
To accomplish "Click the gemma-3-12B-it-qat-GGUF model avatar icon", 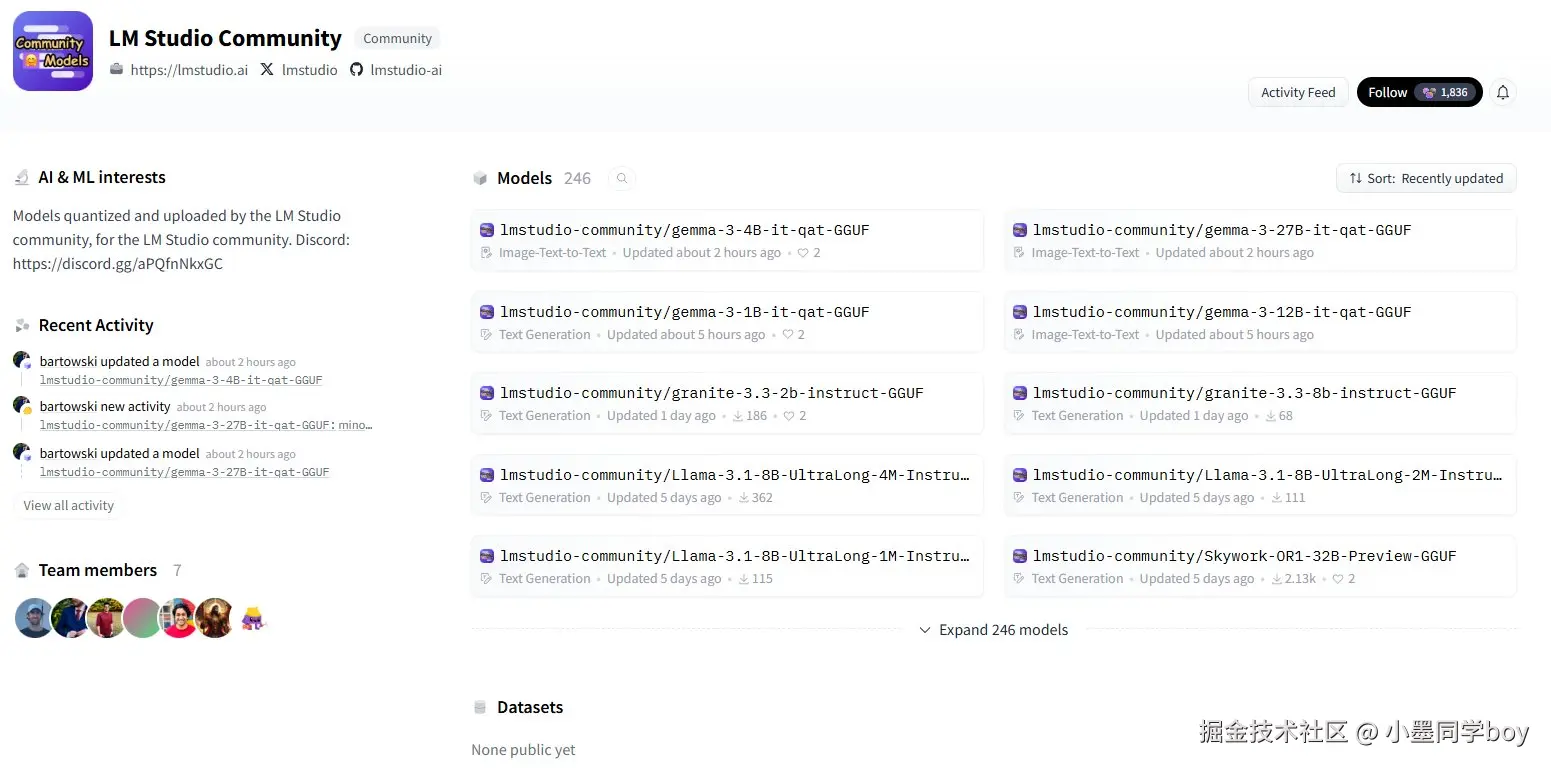I will 1020,312.
